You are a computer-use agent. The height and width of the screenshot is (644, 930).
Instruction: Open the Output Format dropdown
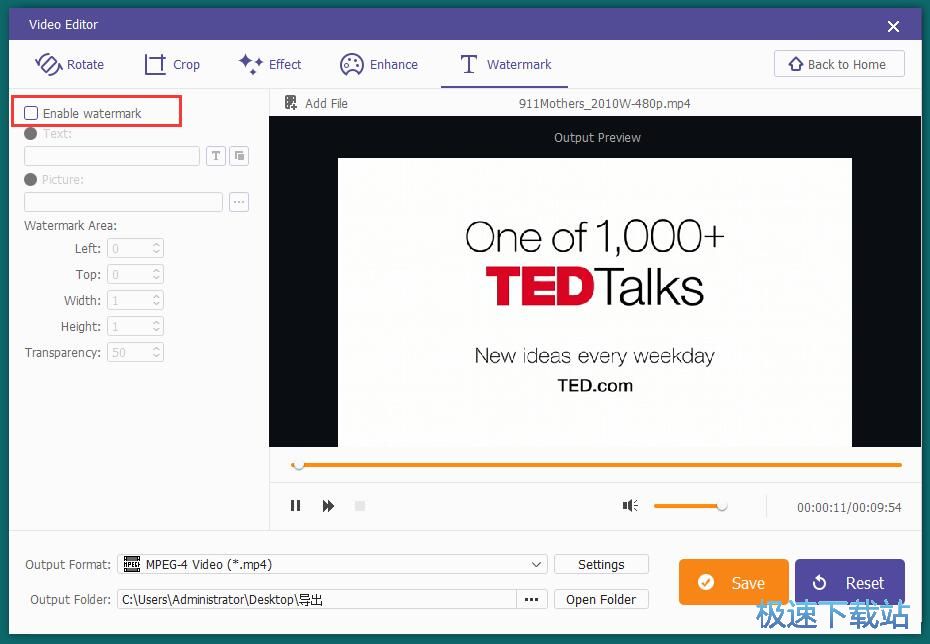332,565
